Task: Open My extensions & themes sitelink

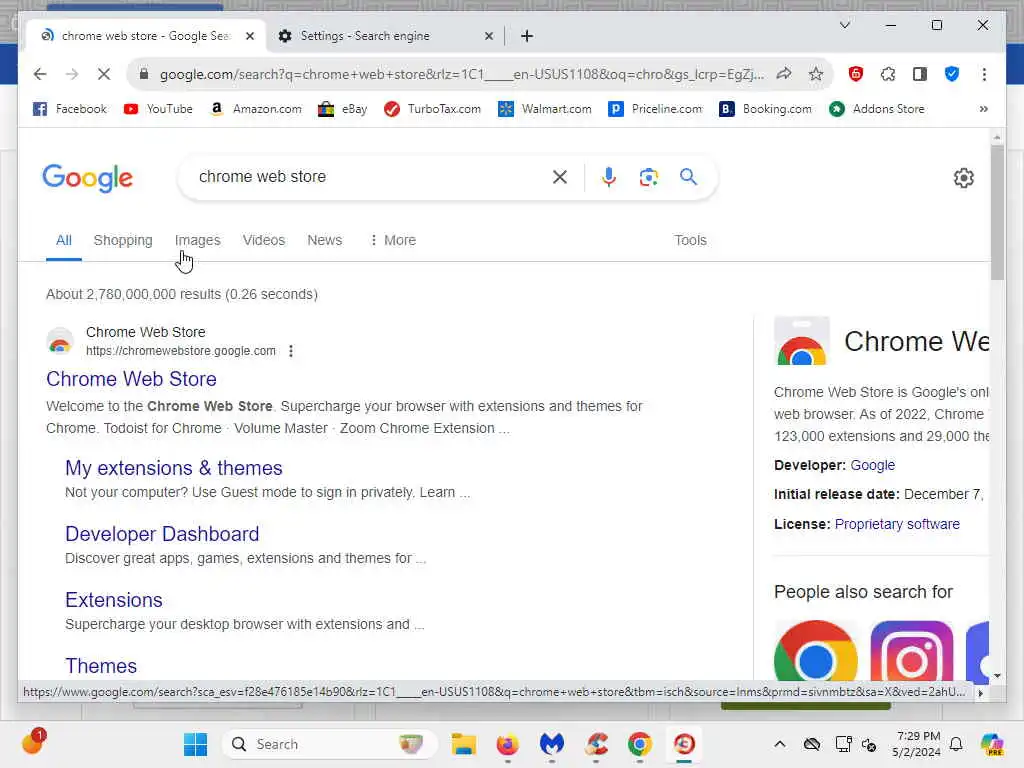Action: pyautogui.click(x=174, y=468)
